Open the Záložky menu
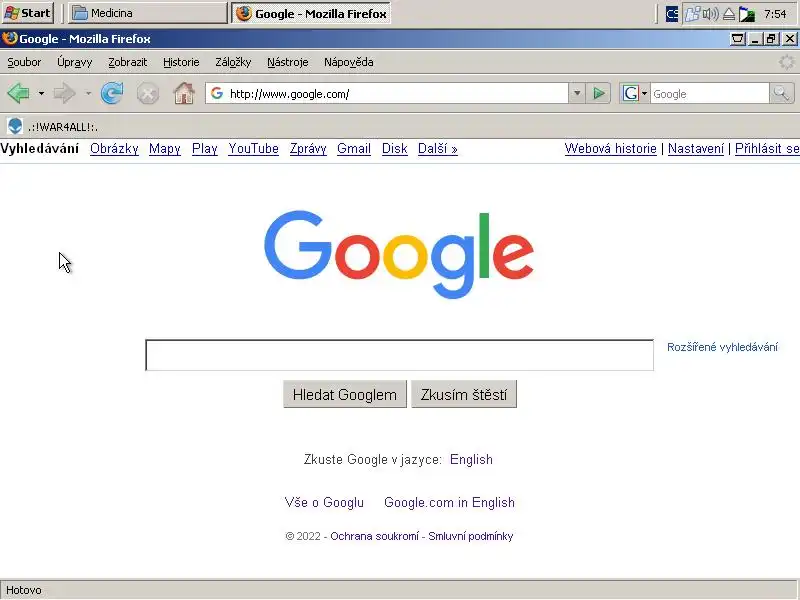Viewport: 800px width, 600px height. point(233,62)
